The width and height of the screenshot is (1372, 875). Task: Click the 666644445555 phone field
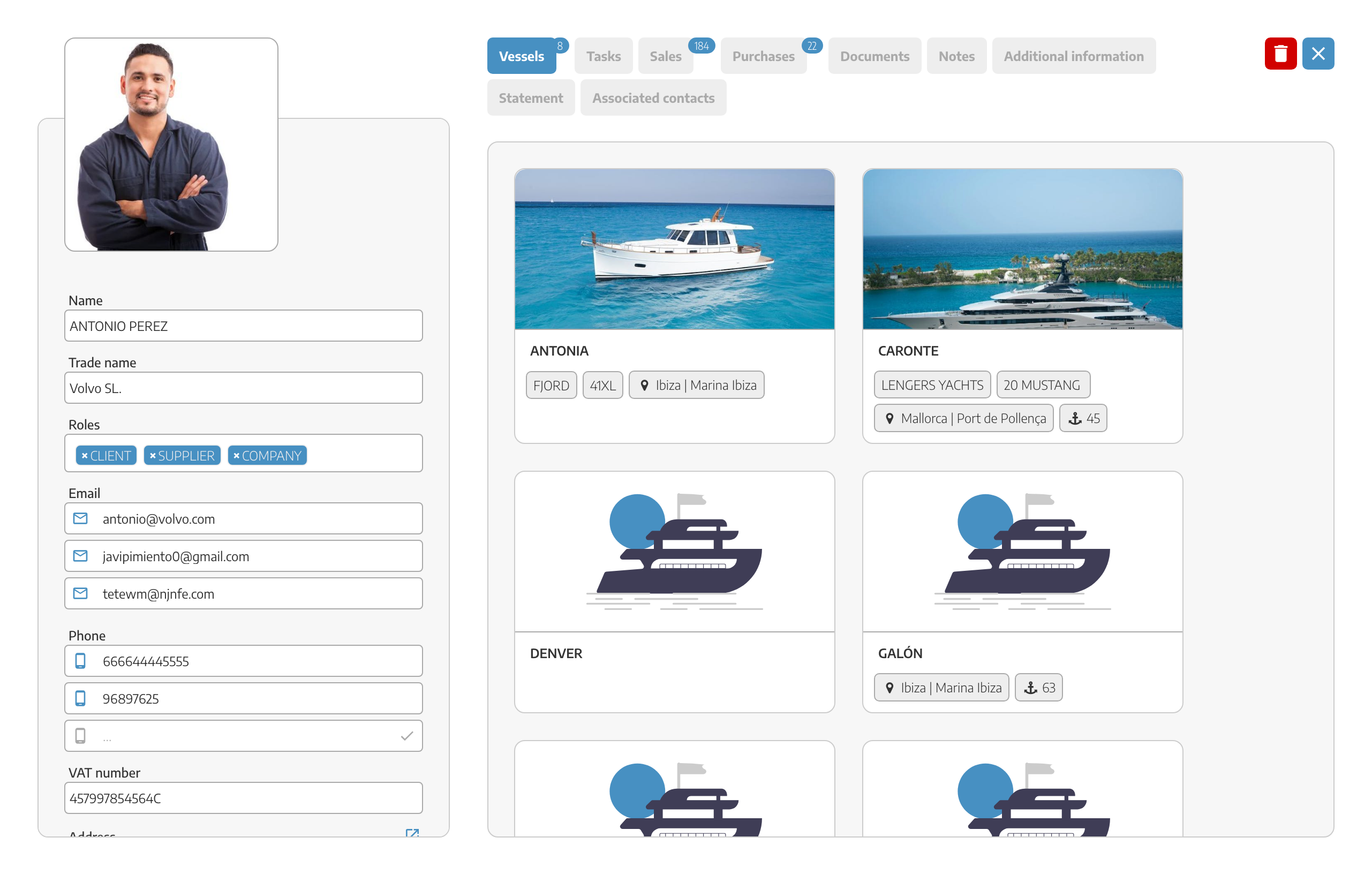(x=244, y=661)
